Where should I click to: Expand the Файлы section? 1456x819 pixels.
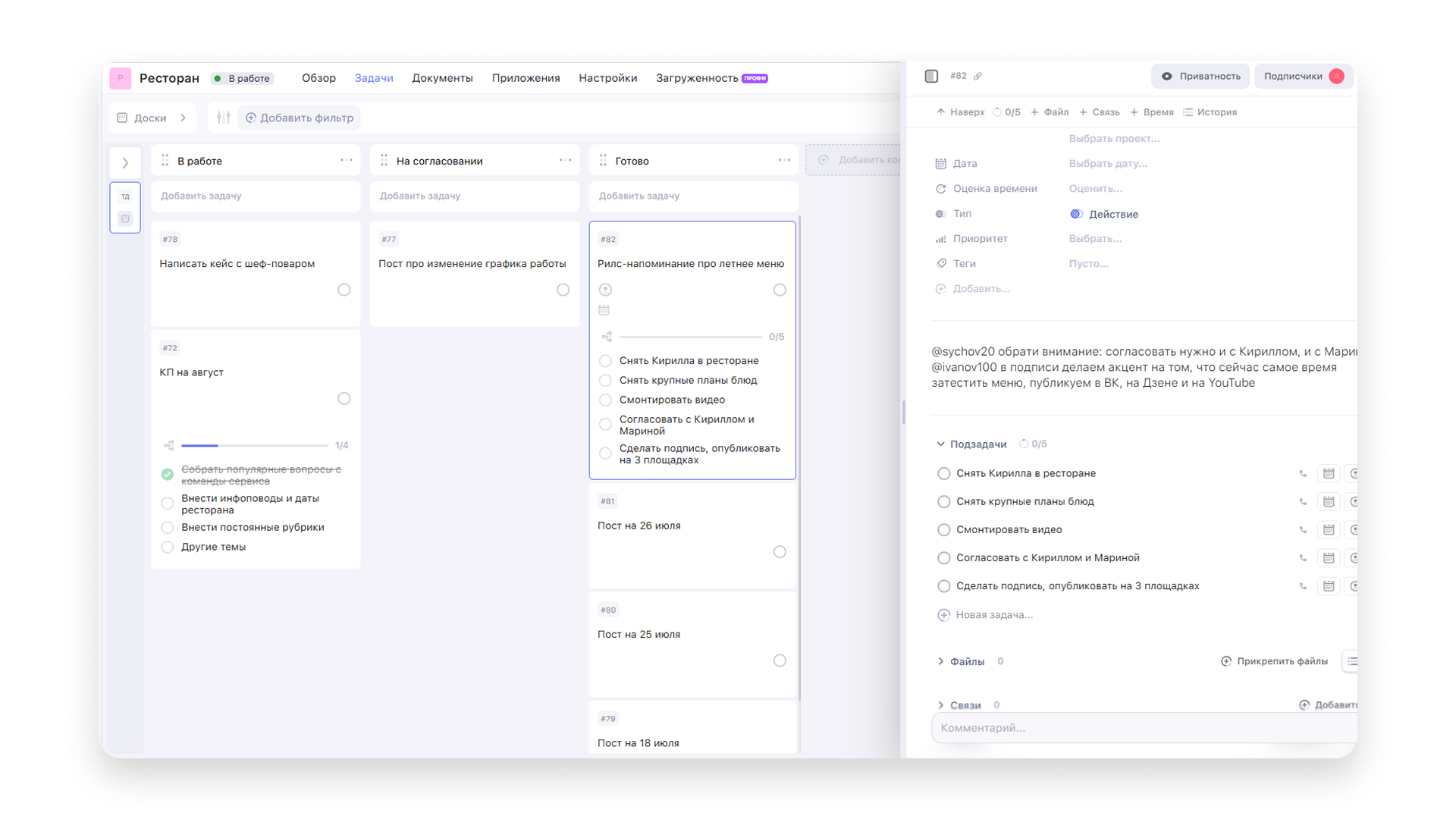click(x=940, y=661)
